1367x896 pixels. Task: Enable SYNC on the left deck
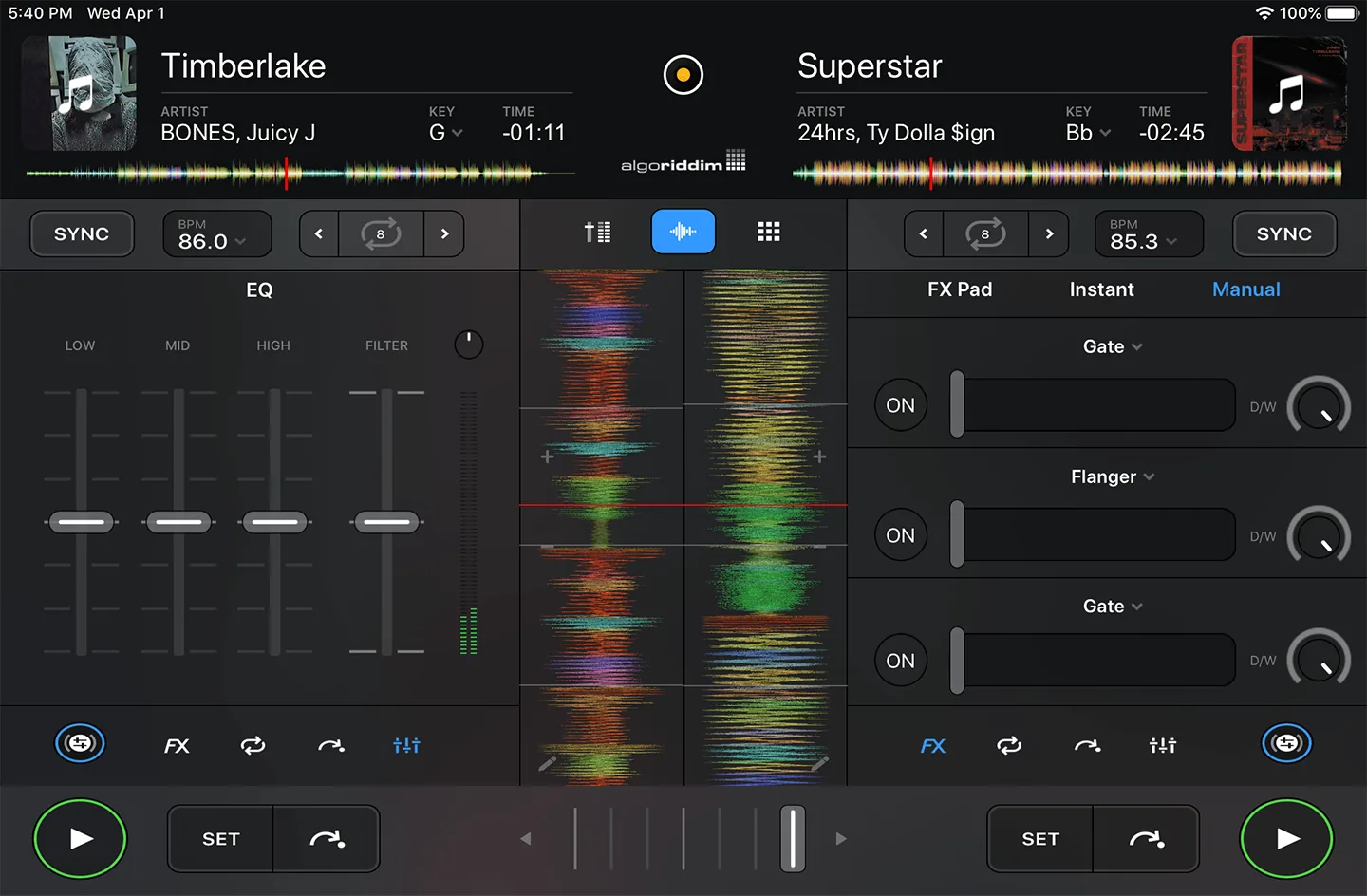coord(82,233)
